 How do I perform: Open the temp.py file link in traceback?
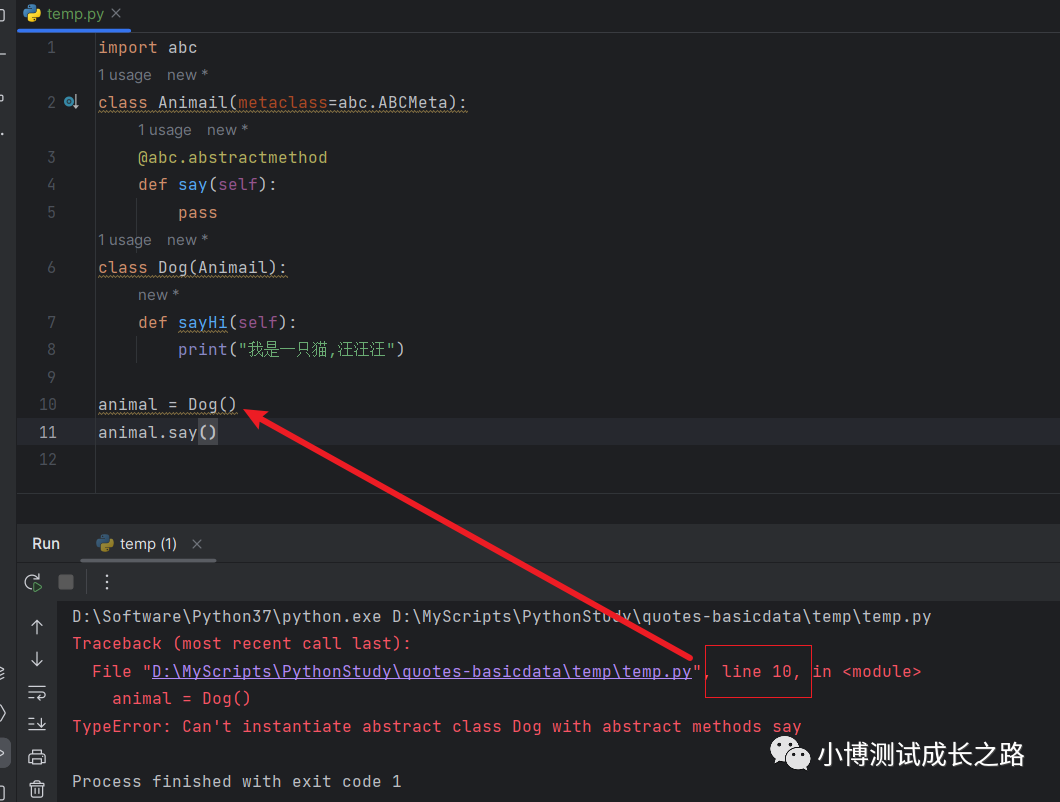[421, 671]
